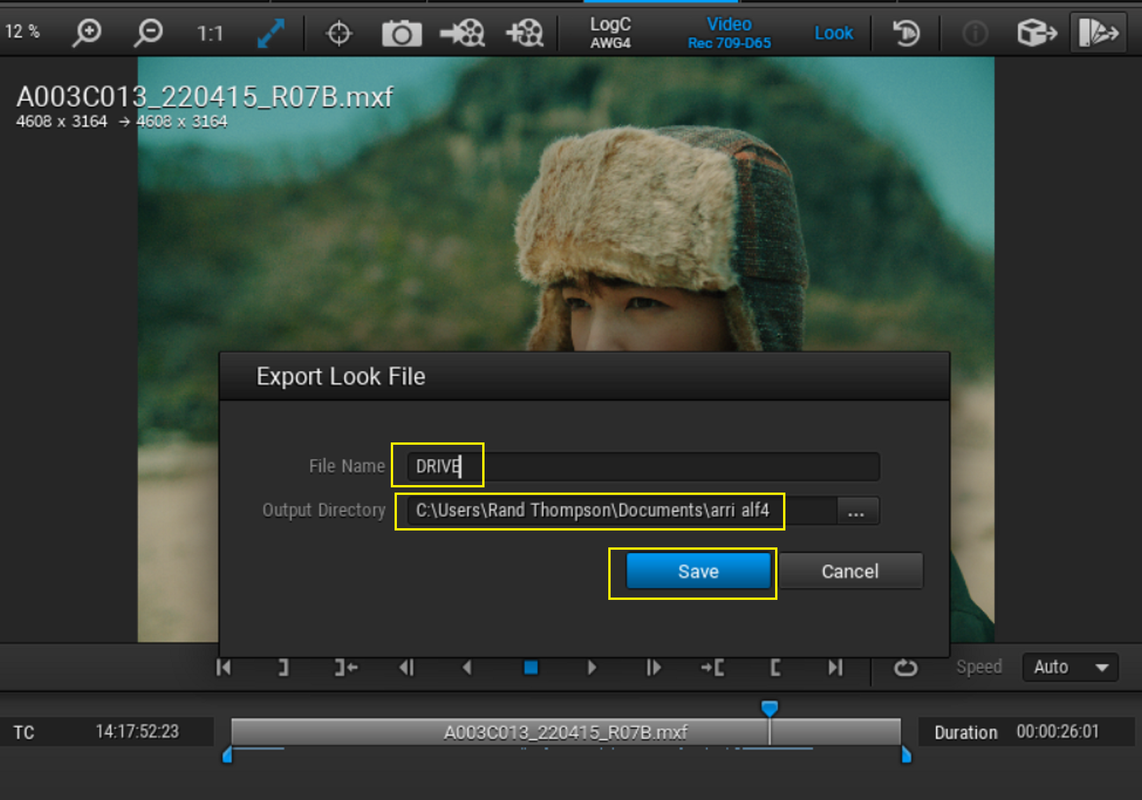The width and height of the screenshot is (1142, 800).
Task: Click the timeline in-point blue handle
Action: [227, 756]
